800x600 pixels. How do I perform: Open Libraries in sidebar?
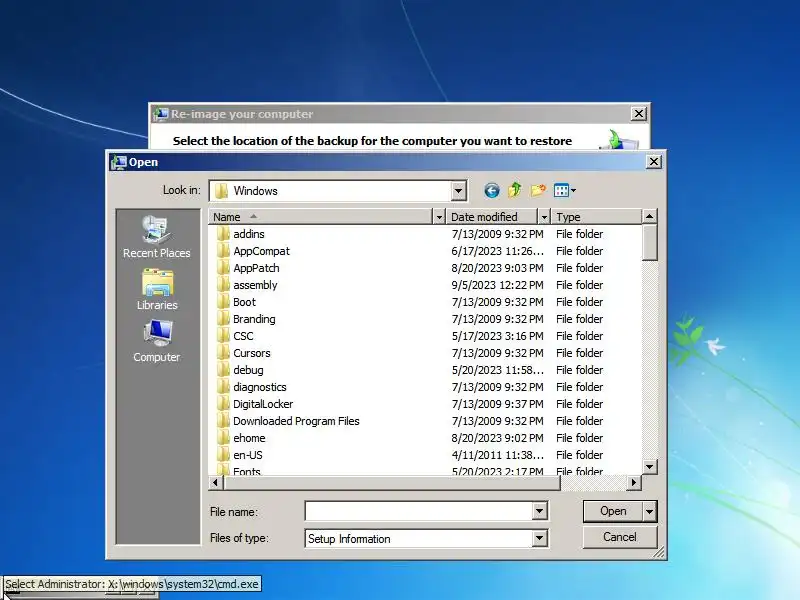157,290
